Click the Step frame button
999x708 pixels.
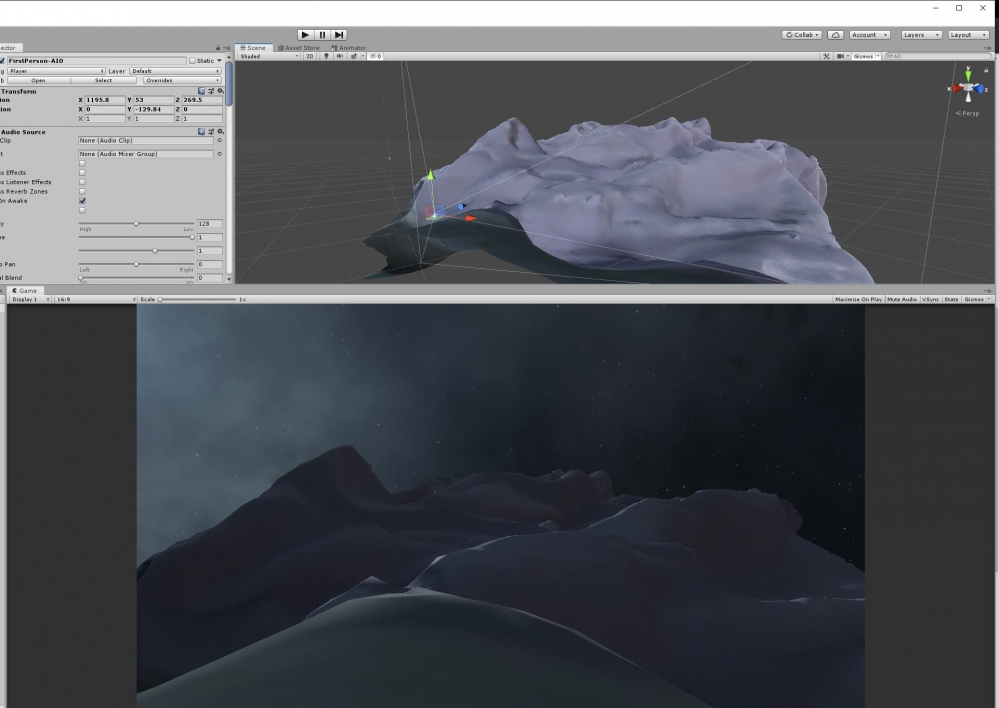click(x=340, y=35)
